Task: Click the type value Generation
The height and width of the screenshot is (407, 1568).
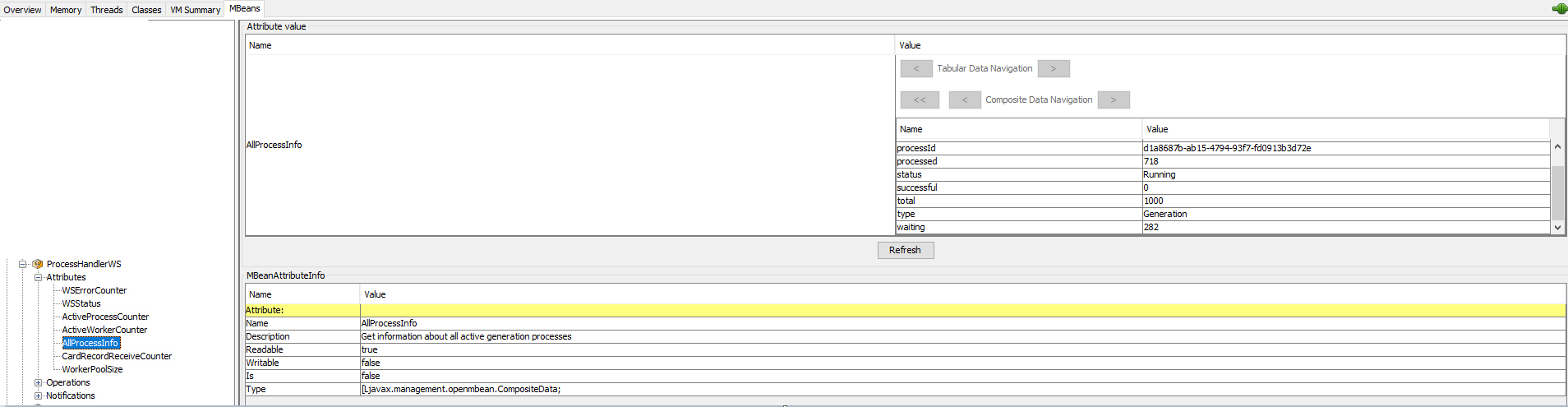Action: point(1345,214)
